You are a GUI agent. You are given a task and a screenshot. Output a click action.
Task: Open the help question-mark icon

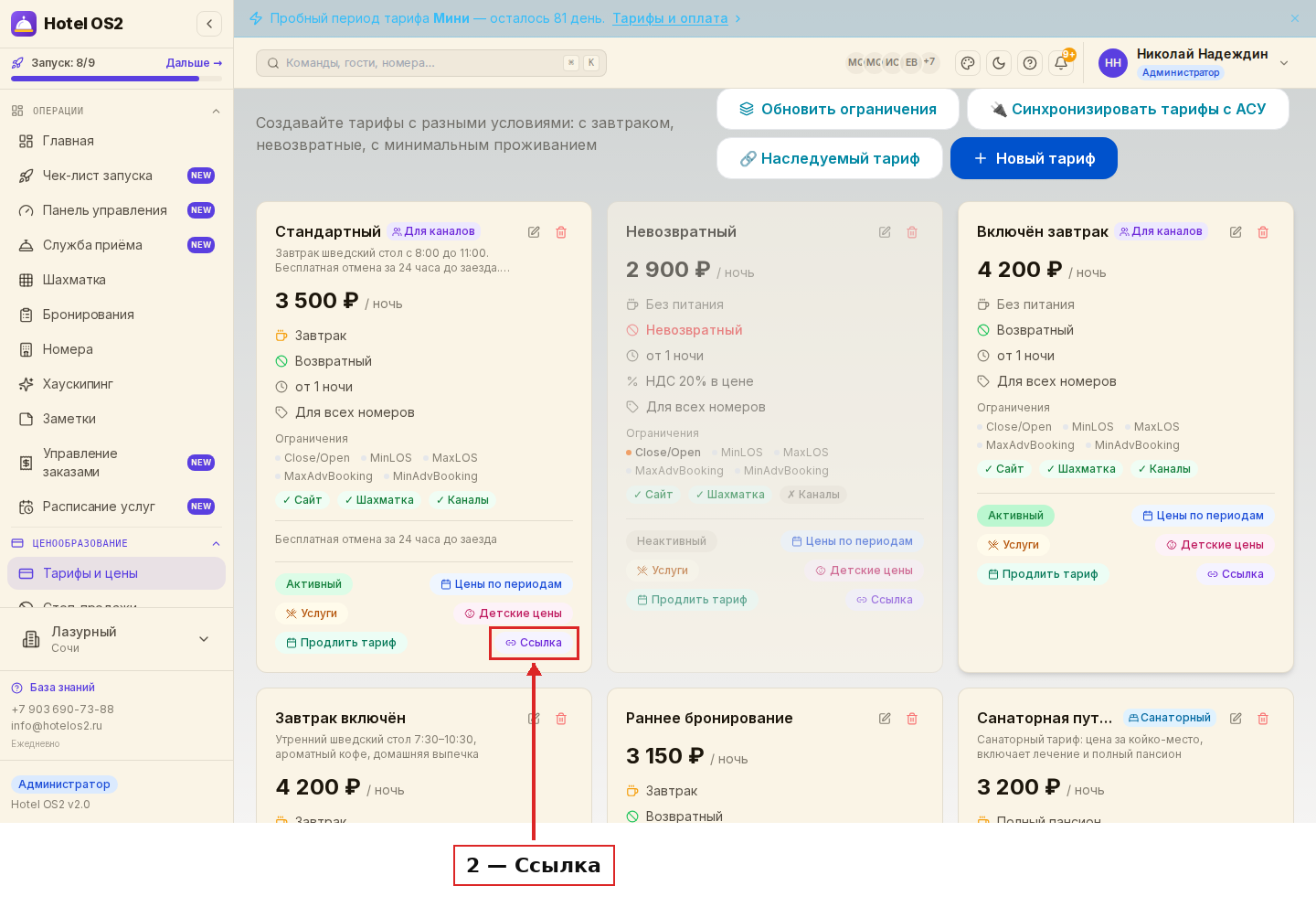[x=1030, y=63]
